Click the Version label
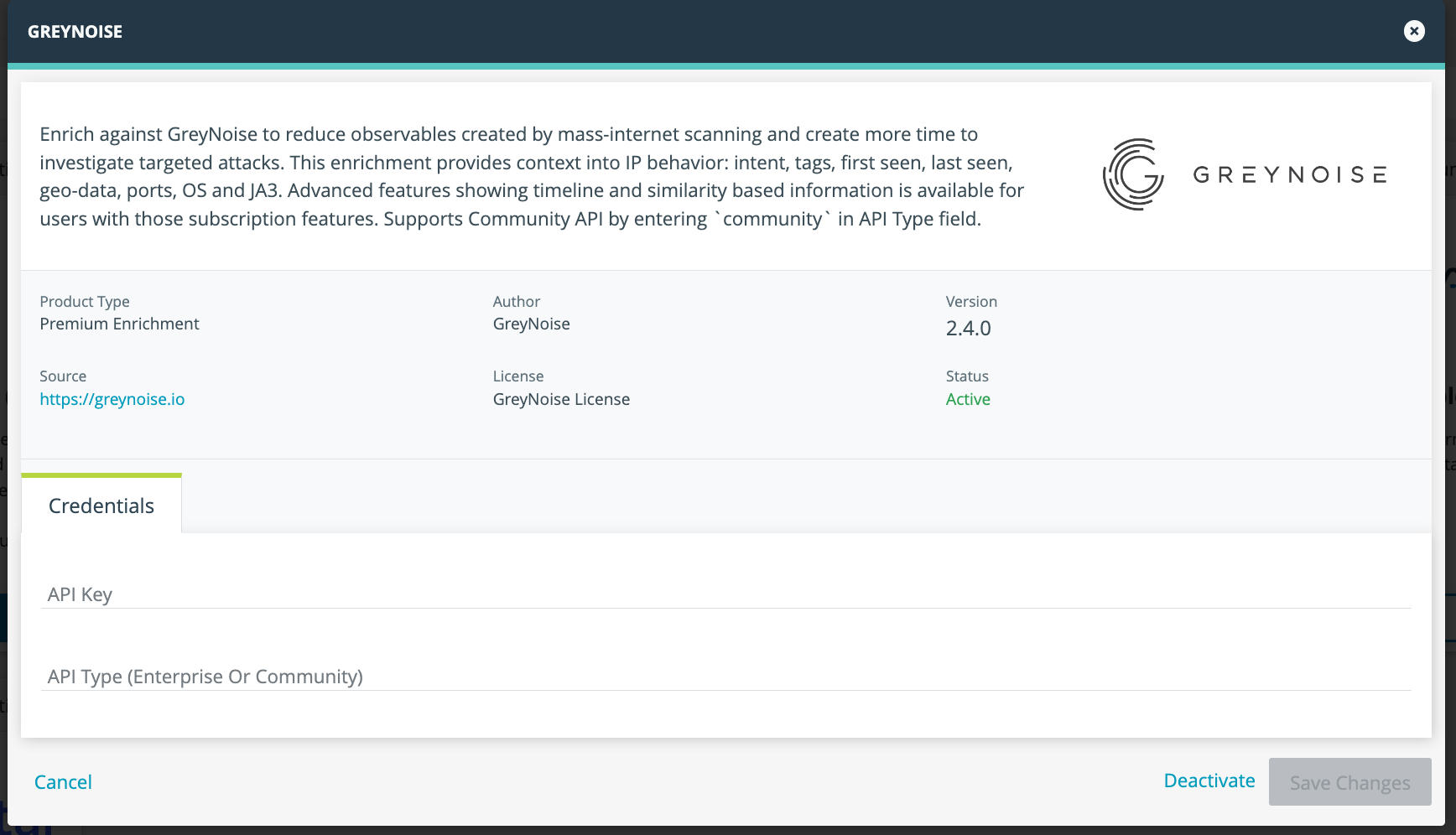Screen dimensions: 1456x835 tap(971, 301)
